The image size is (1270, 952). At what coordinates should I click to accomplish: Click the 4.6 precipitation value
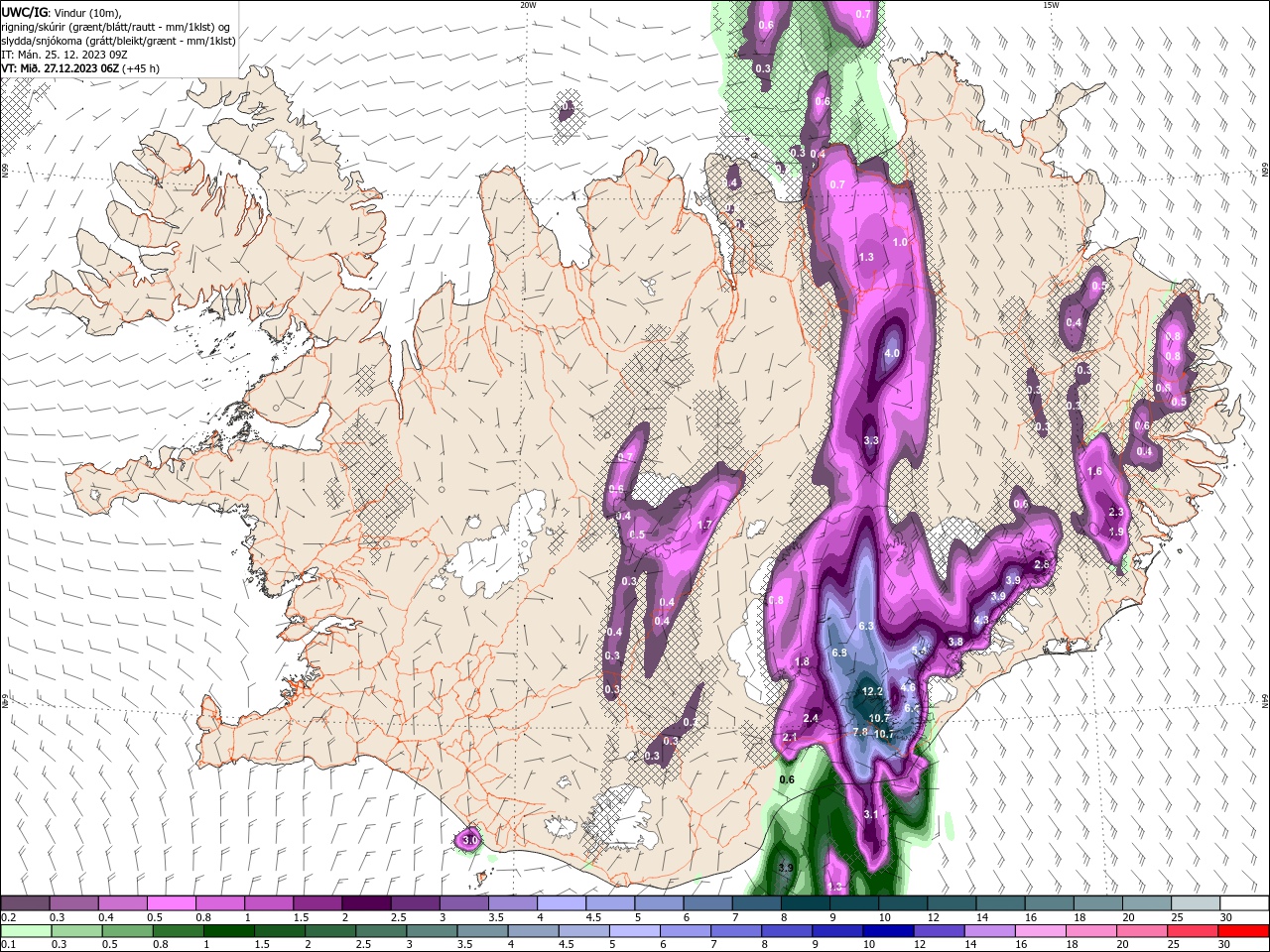point(907,686)
